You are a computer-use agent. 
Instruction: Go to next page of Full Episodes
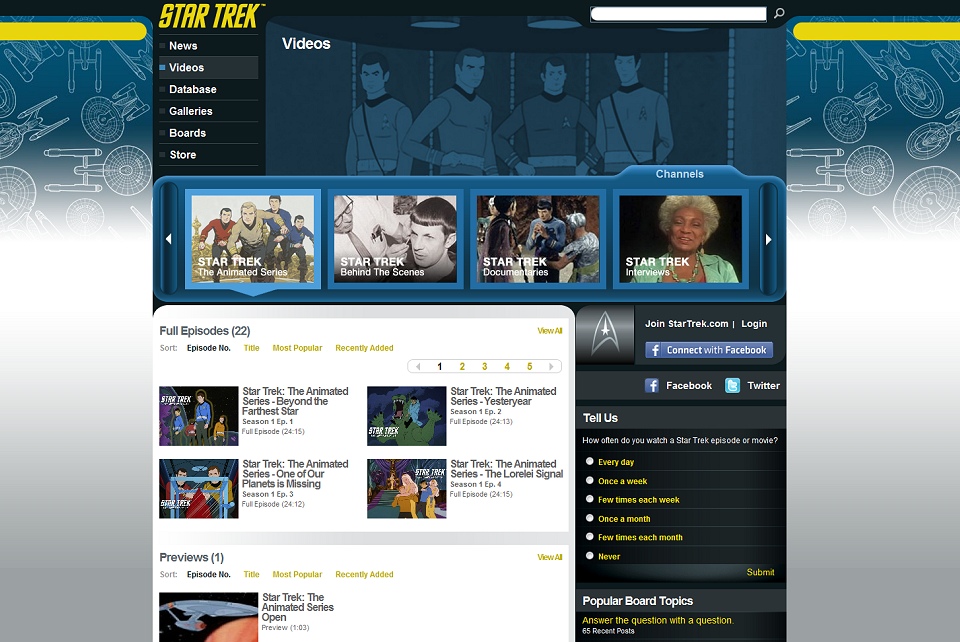[x=551, y=367]
